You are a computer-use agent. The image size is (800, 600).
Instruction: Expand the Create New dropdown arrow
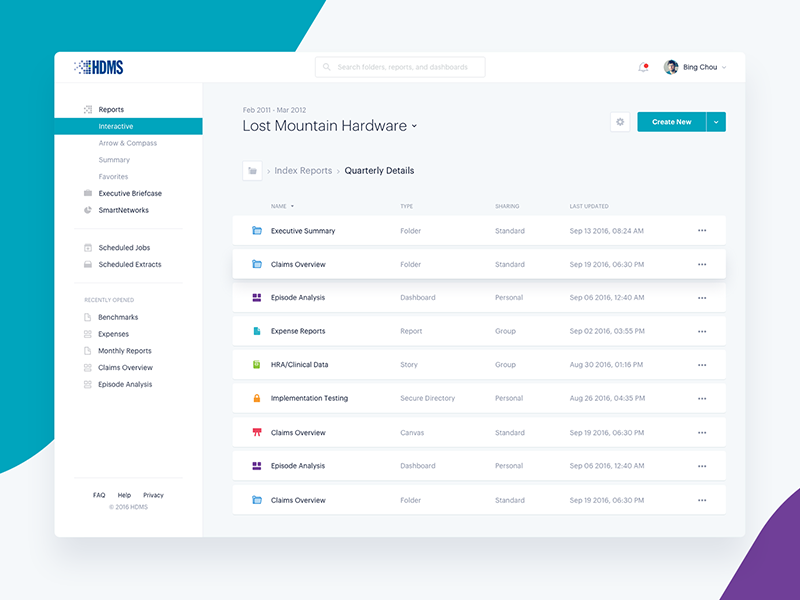click(716, 122)
